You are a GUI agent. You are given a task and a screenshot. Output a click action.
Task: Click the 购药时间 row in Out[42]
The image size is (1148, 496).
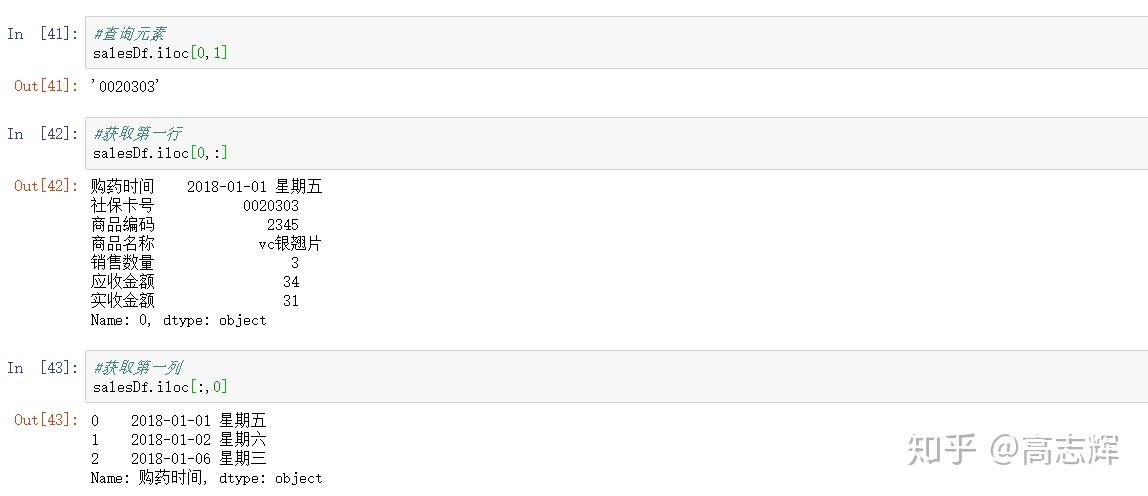(x=206, y=187)
